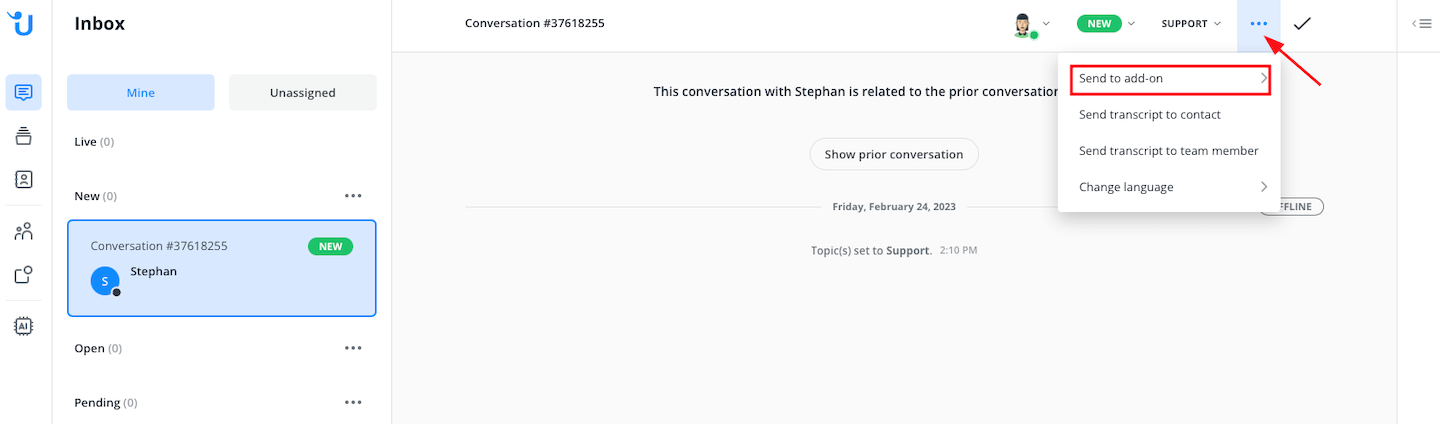The image size is (1440, 424).
Task: Open Stephan's conversation #37618255 in list
Action: [x=222, y=268]
